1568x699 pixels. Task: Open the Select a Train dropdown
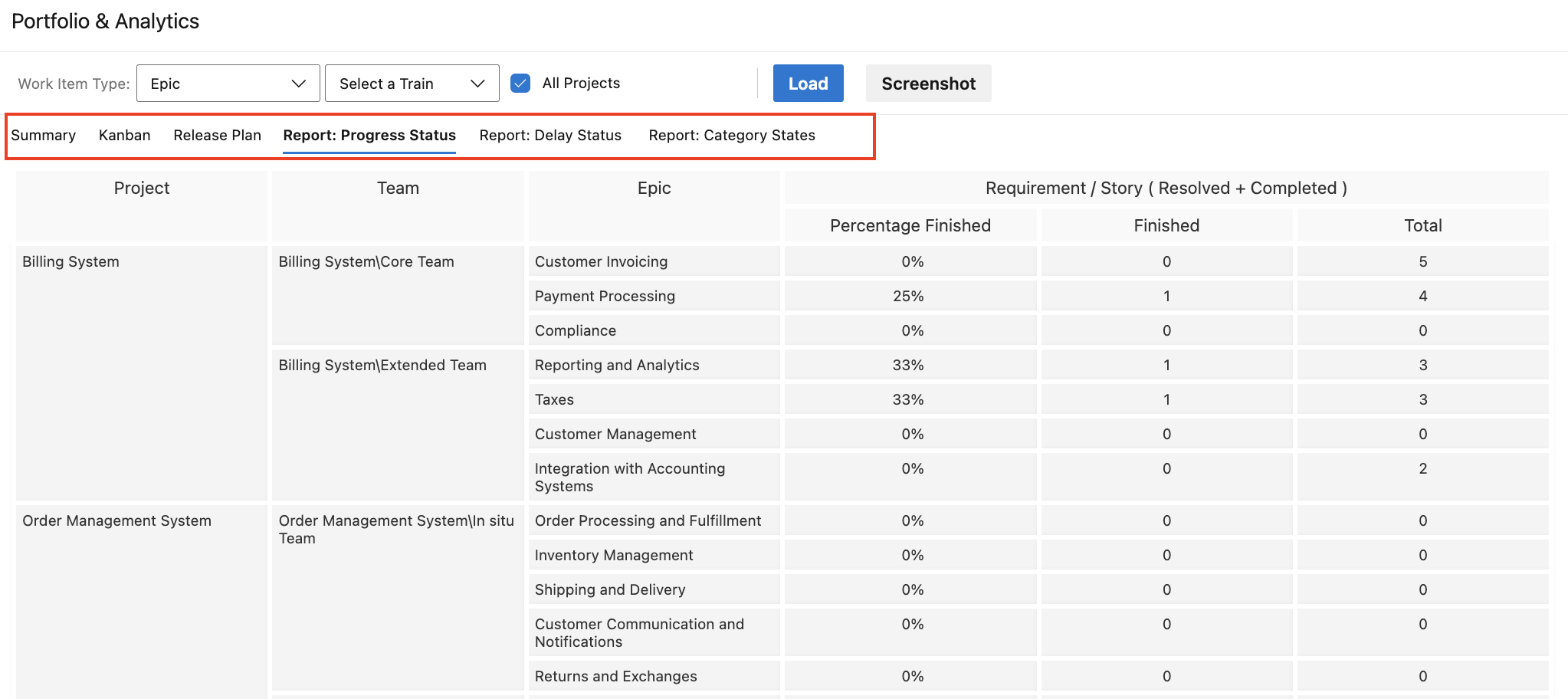[412, 83]
